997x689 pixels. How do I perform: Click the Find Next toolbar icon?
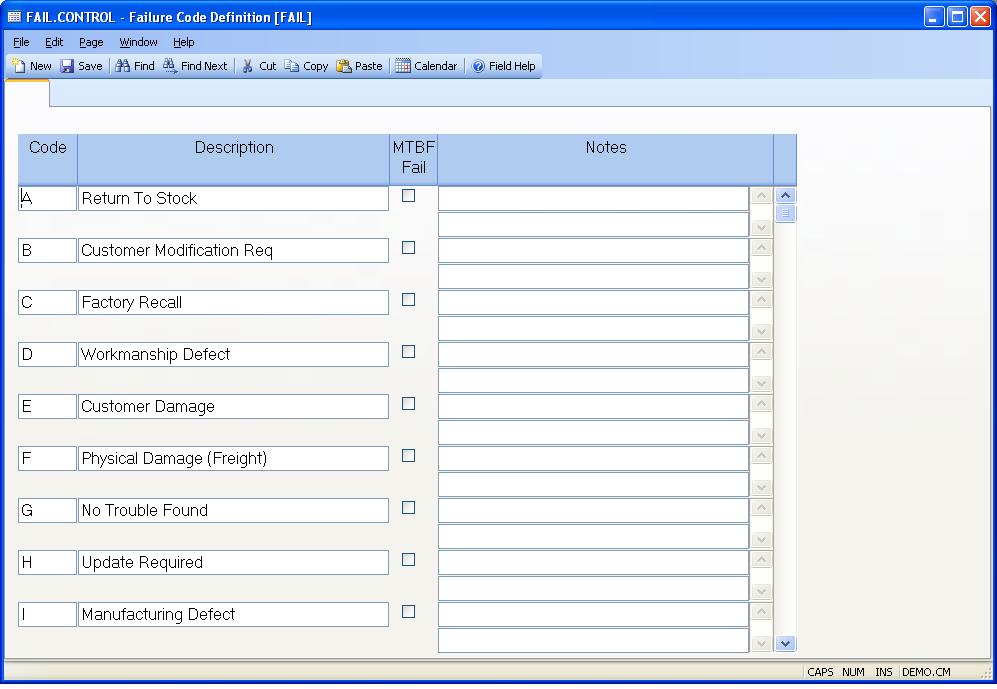pos(170,66)
